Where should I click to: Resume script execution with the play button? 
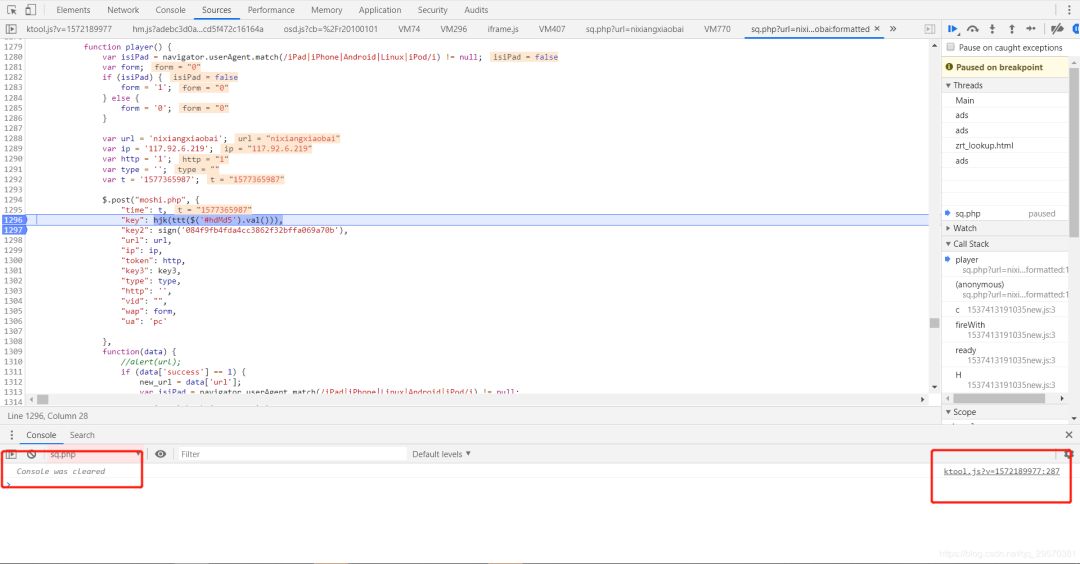click(953, 29)
